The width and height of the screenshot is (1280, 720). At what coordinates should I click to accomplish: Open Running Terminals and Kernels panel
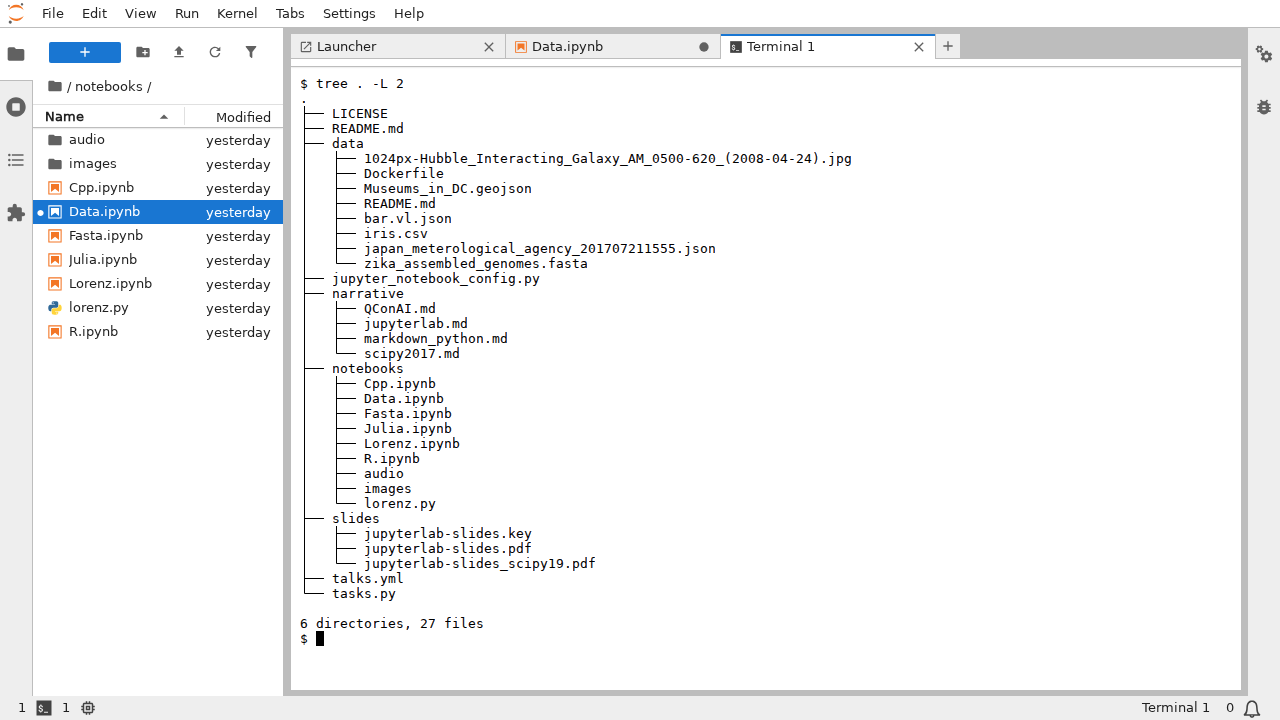click(x=16, y=107)
